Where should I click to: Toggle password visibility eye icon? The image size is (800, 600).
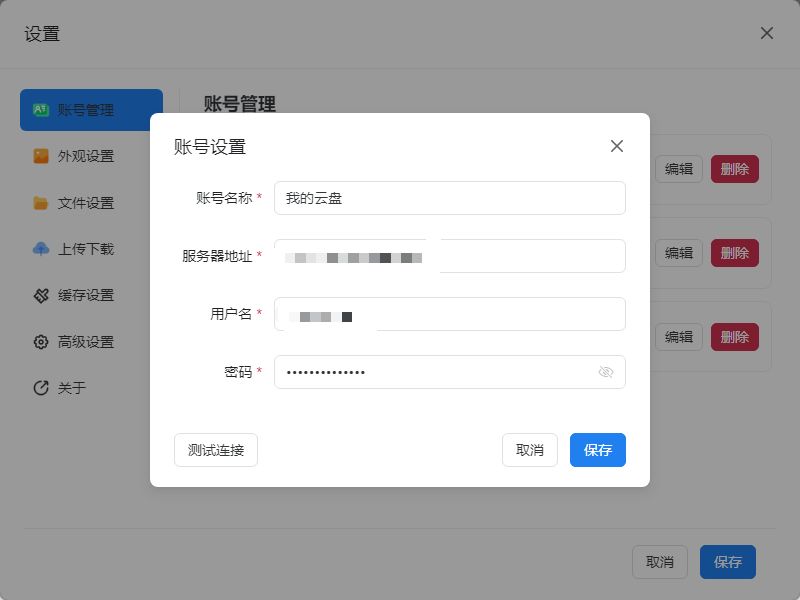606,372
